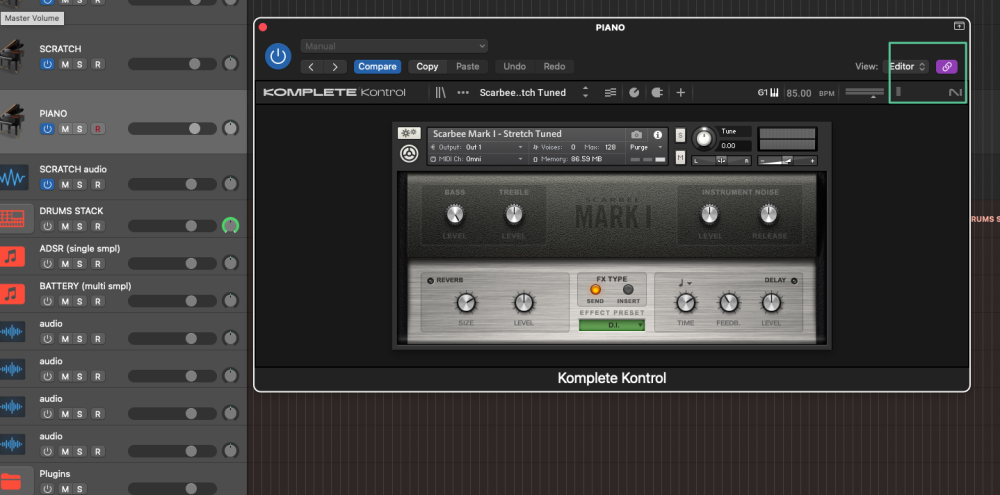This screenshot has width=1000, height=495.
Task: Click the Kontakt circular logo icon
Action: click(x=409, y=154)
